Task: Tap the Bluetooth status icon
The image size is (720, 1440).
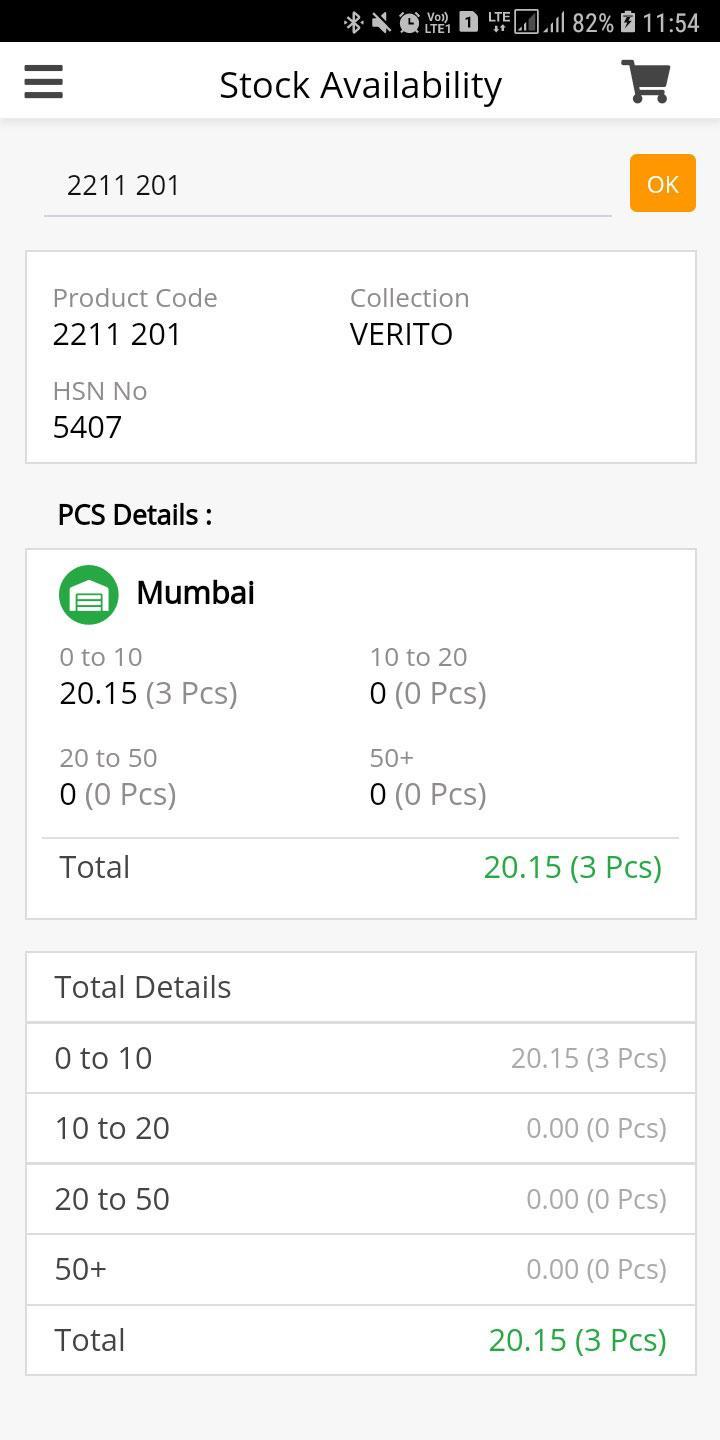Action: 353,22
